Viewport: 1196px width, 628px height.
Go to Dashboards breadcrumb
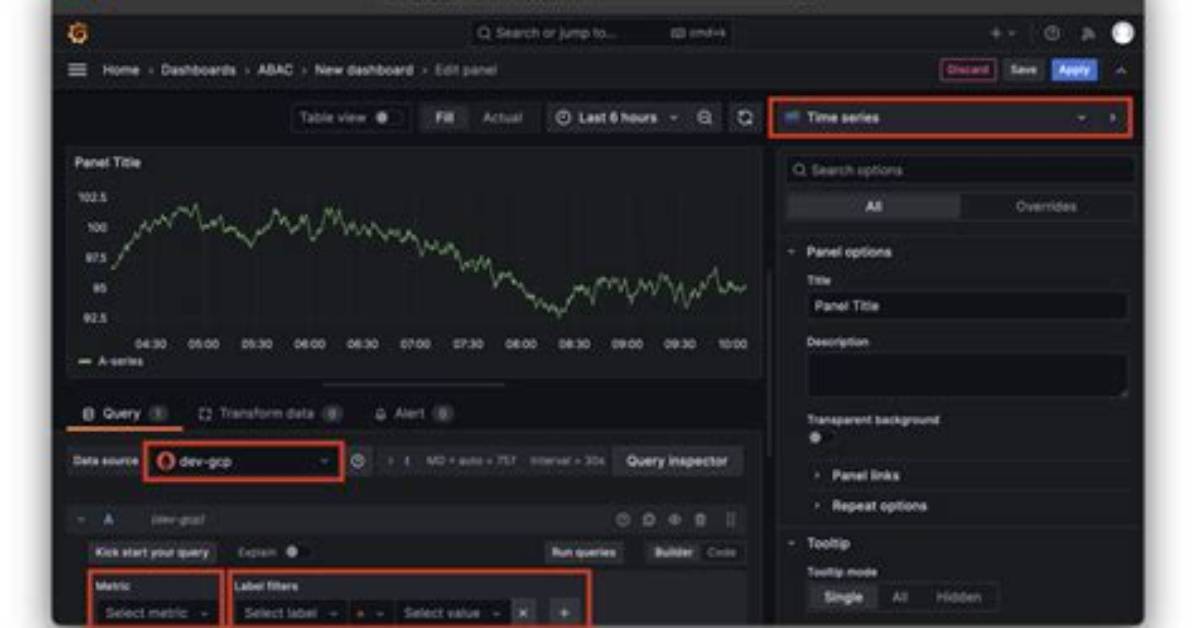pyautogui.click(x=198, y=70)
